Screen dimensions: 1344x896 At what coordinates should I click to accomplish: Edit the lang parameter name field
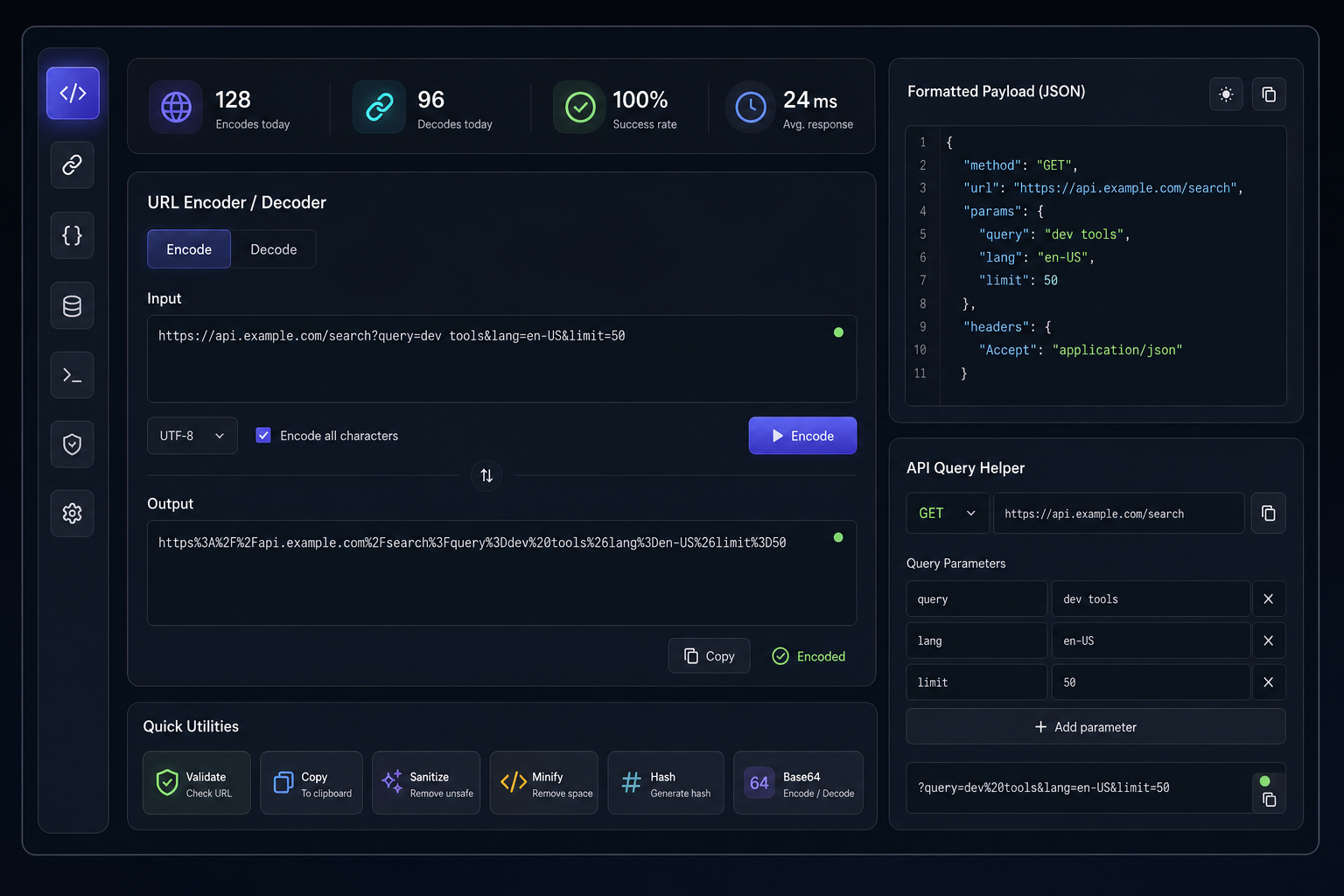(x=976, y=640)
